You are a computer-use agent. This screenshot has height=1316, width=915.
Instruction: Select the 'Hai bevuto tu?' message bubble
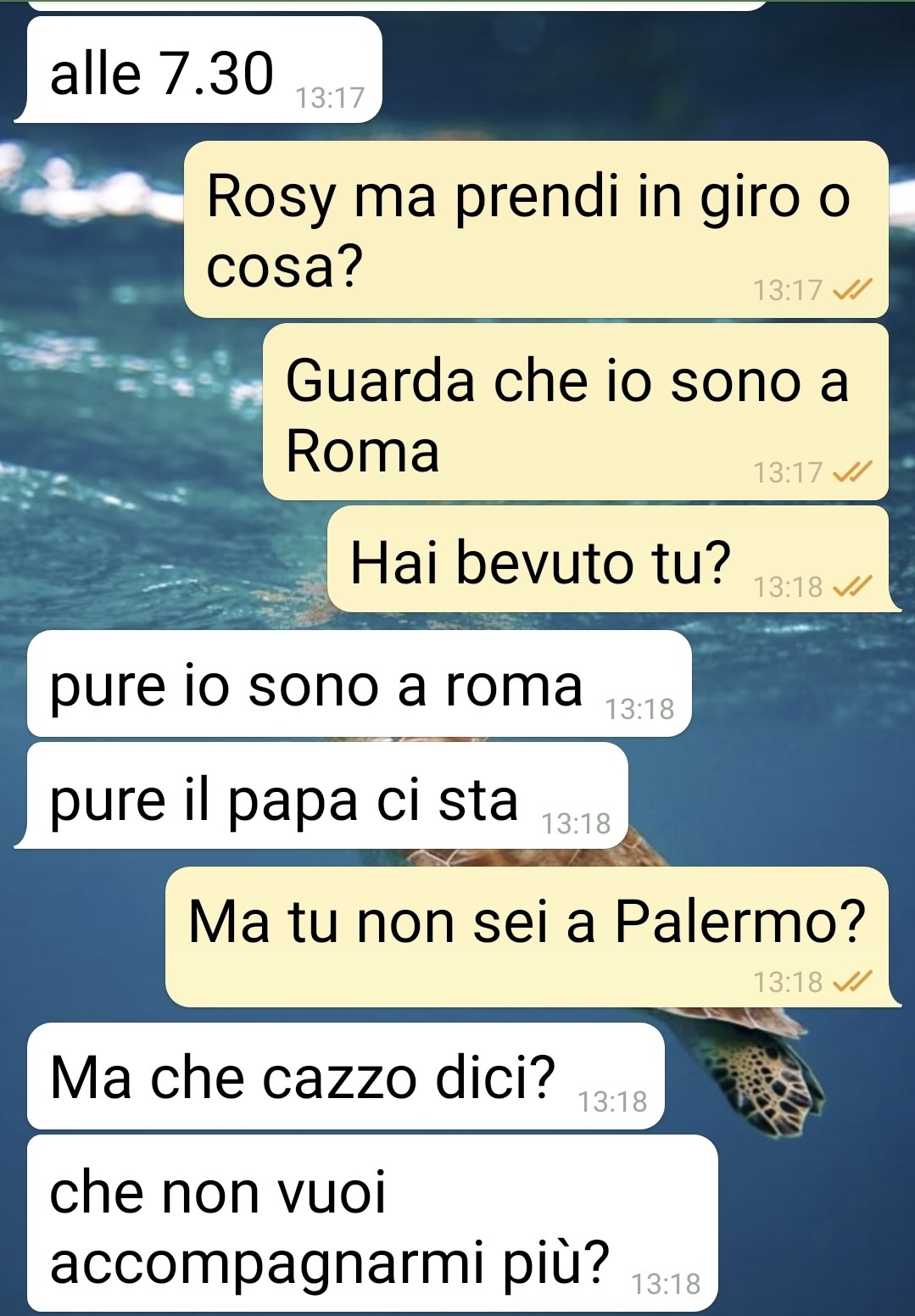pyautogui.click(x=614, y=559)
